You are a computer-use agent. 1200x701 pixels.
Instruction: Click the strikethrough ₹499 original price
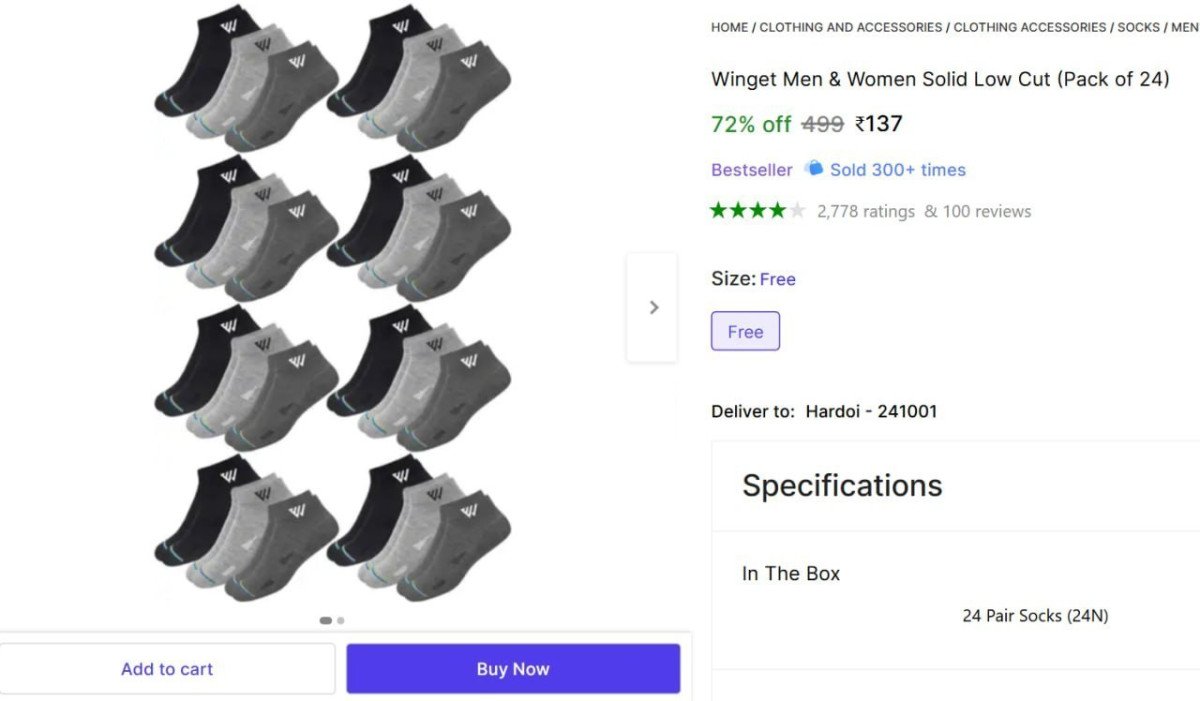(820, 124)
